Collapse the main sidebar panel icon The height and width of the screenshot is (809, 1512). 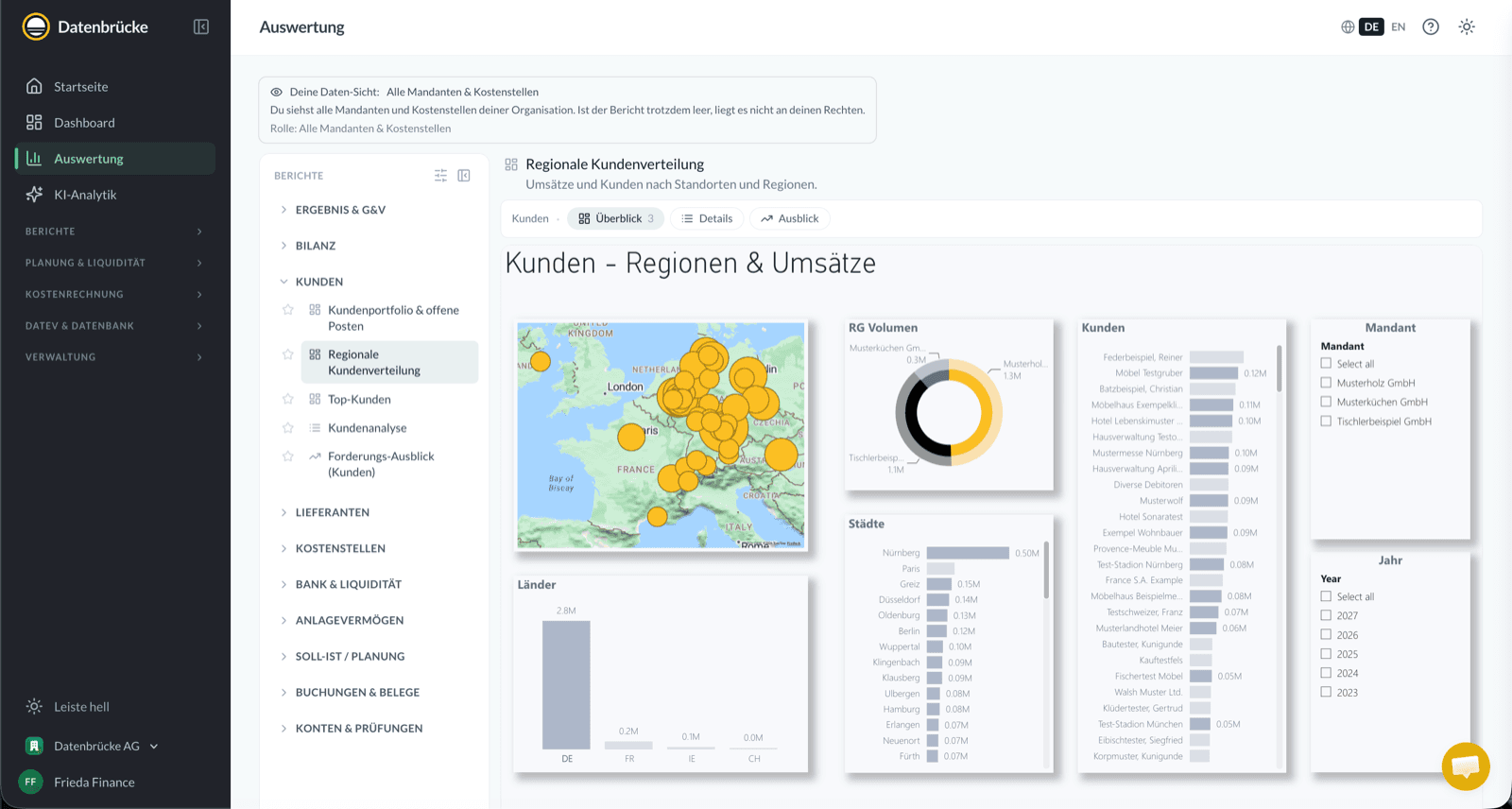[x=201, y=26]
